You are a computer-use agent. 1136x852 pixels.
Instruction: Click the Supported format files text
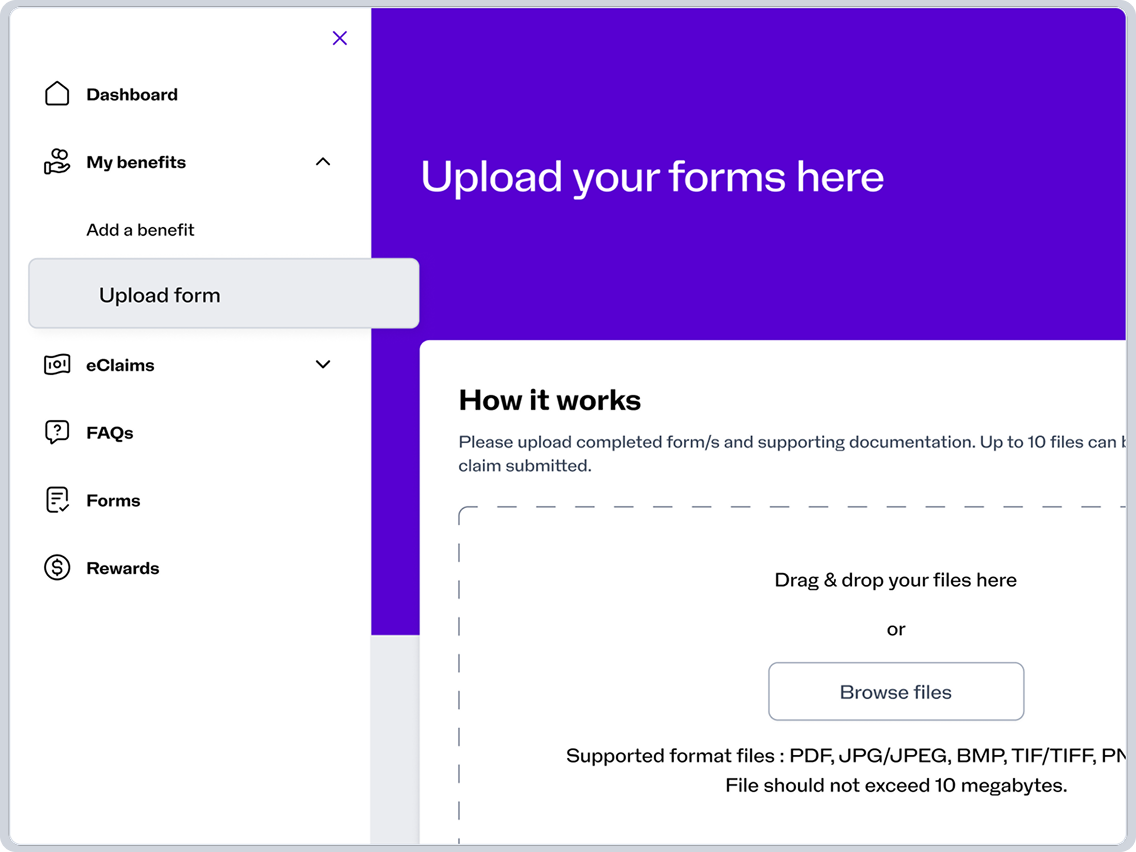(x=846, y=756)
